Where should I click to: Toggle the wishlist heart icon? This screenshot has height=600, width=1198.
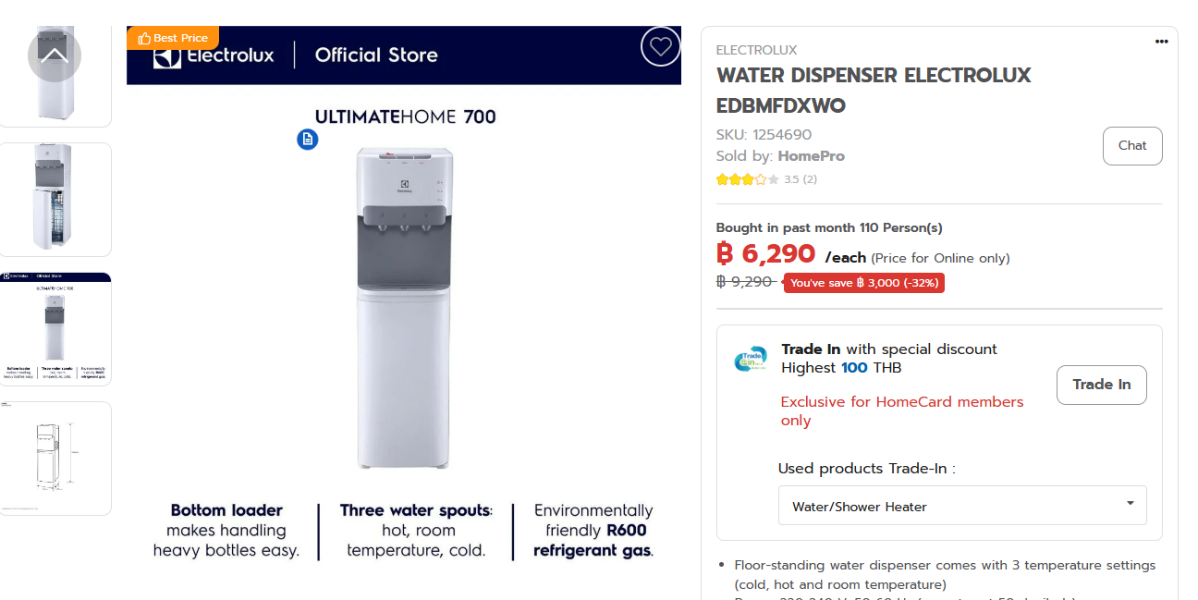pos(659,47)
